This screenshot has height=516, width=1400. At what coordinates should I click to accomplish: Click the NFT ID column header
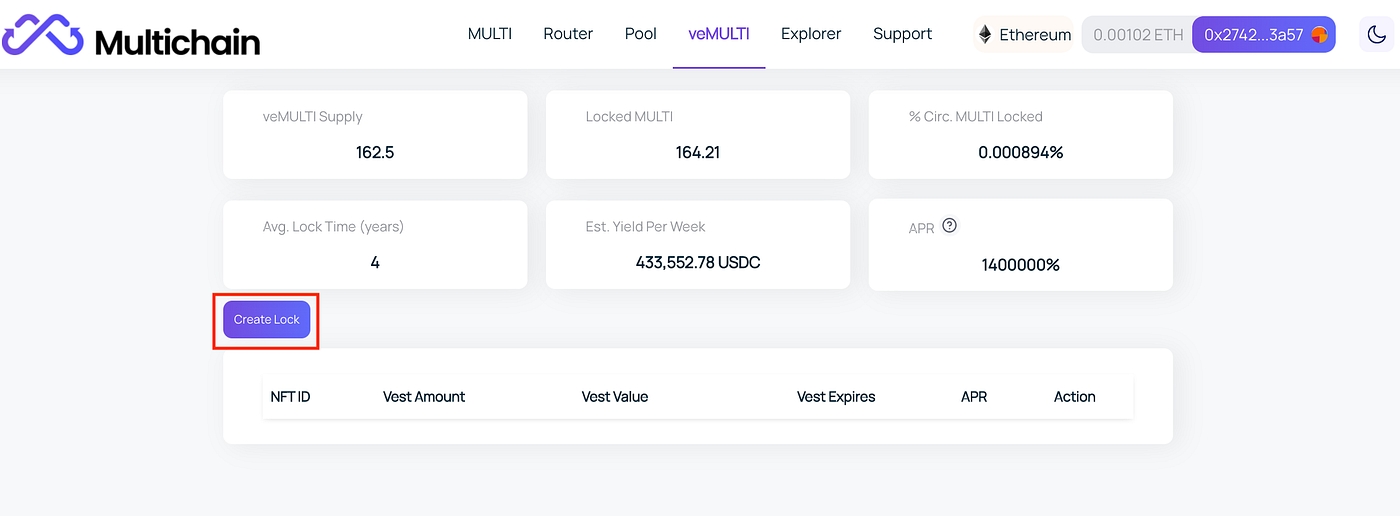tap(290, 397)
